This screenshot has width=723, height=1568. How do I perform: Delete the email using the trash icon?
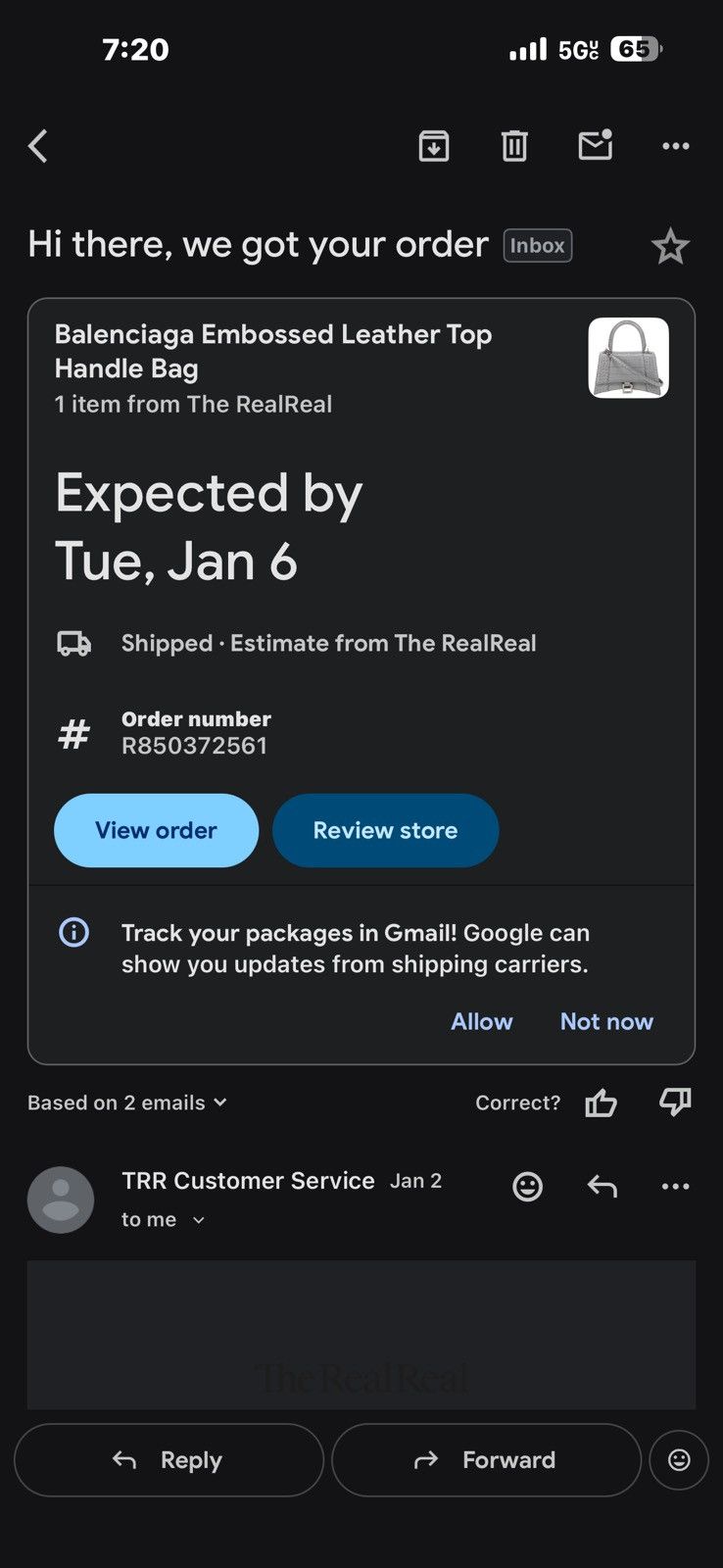(x=514, y=146)
